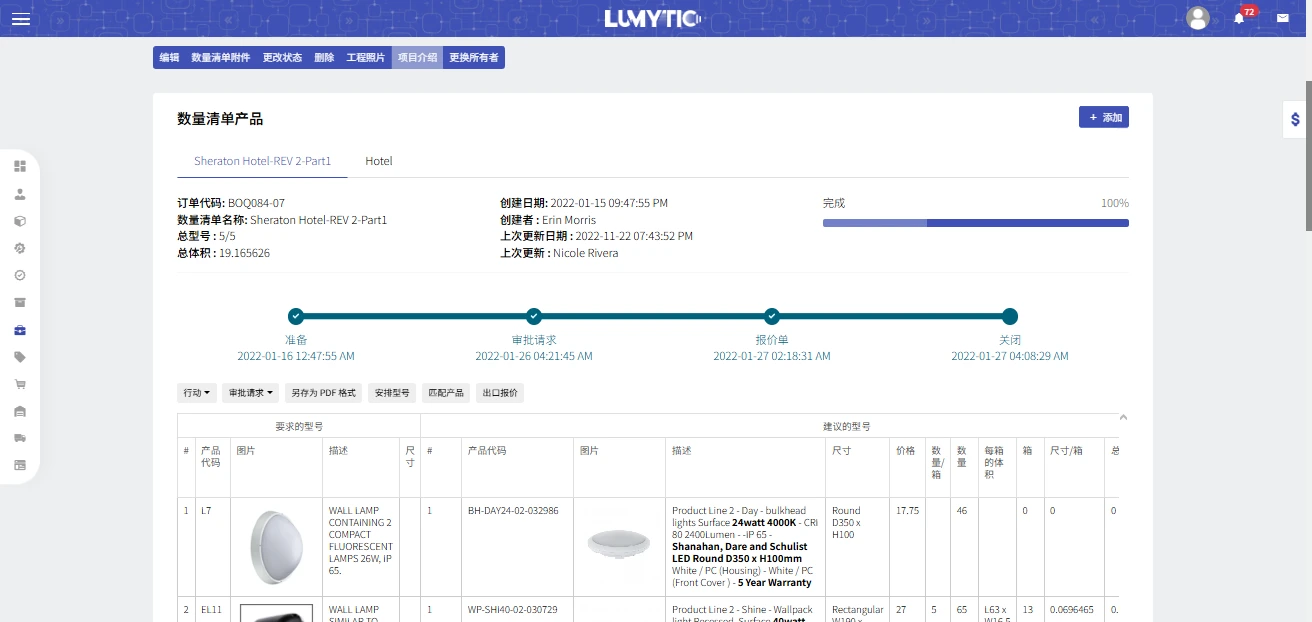
Task: Click the 0.0696465 size per box value
Action: (x=1072, y=609)
